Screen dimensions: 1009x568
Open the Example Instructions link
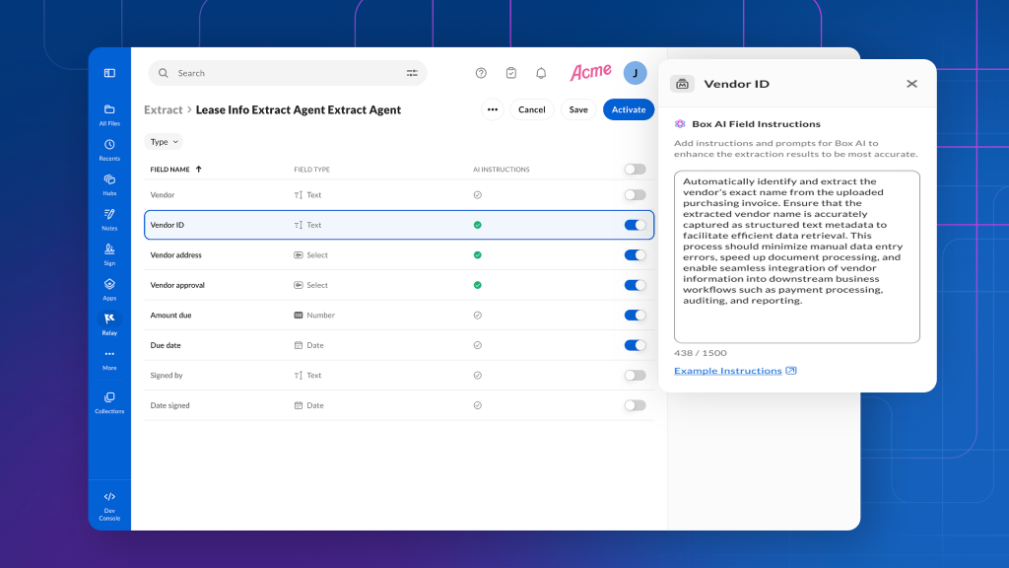click(x=728, y=371)
